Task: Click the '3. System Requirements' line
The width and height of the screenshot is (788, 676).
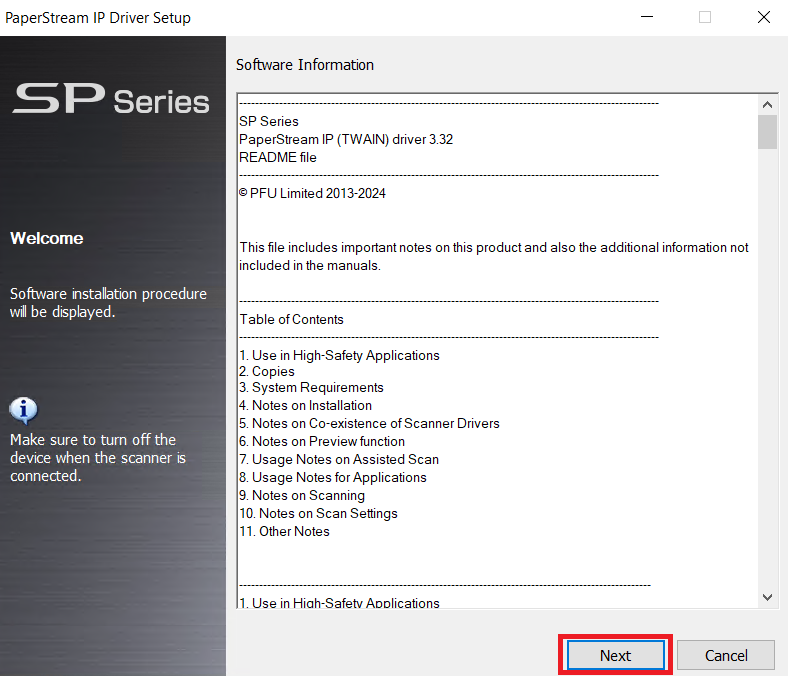Action: click(x=311, y=388)
